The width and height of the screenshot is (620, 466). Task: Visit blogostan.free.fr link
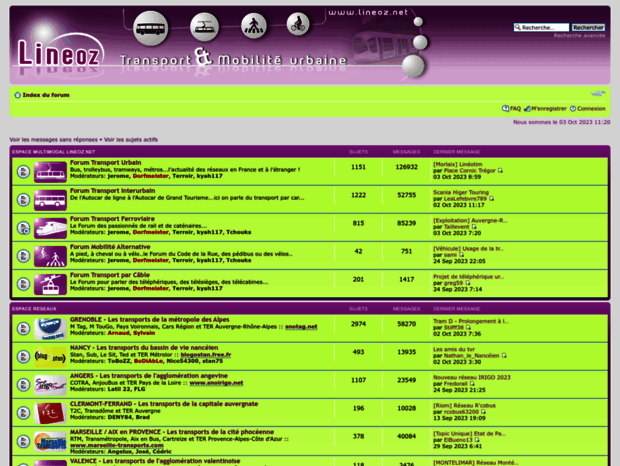tap(206, 355)
